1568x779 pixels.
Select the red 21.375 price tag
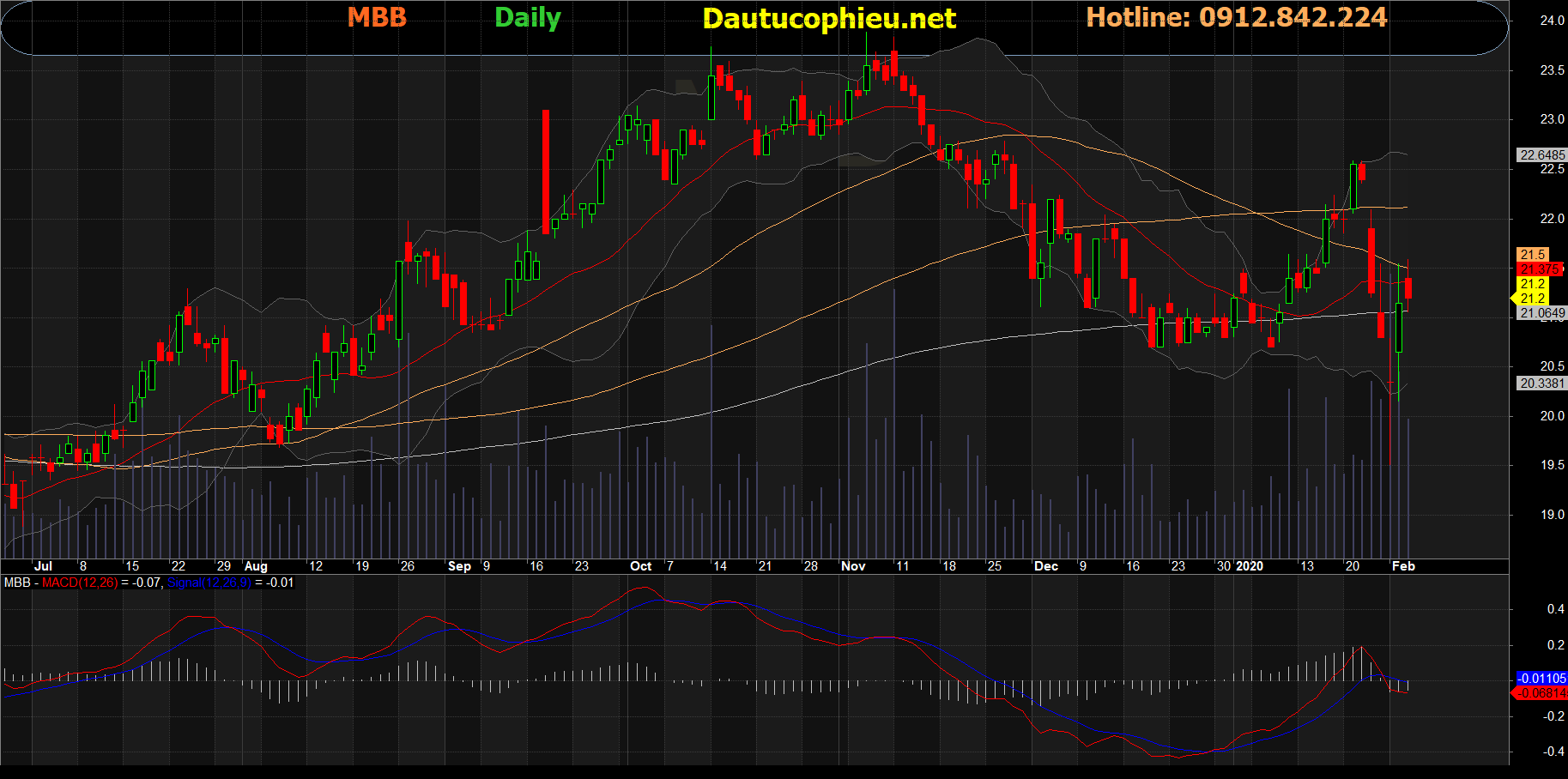click(x=1540, y=269)
